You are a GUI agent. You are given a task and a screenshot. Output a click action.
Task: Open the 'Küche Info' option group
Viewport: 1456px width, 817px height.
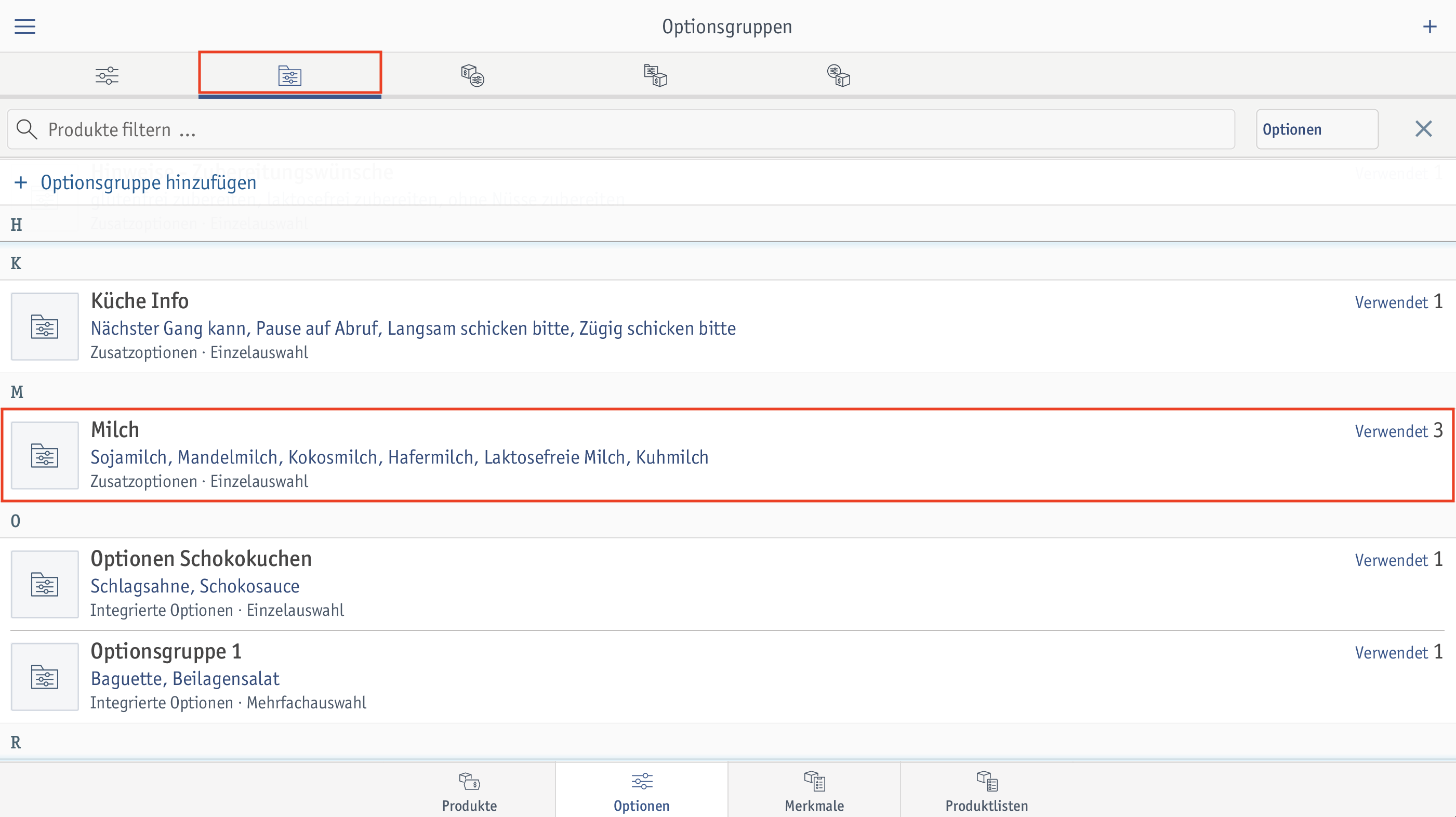click(728, 326)
